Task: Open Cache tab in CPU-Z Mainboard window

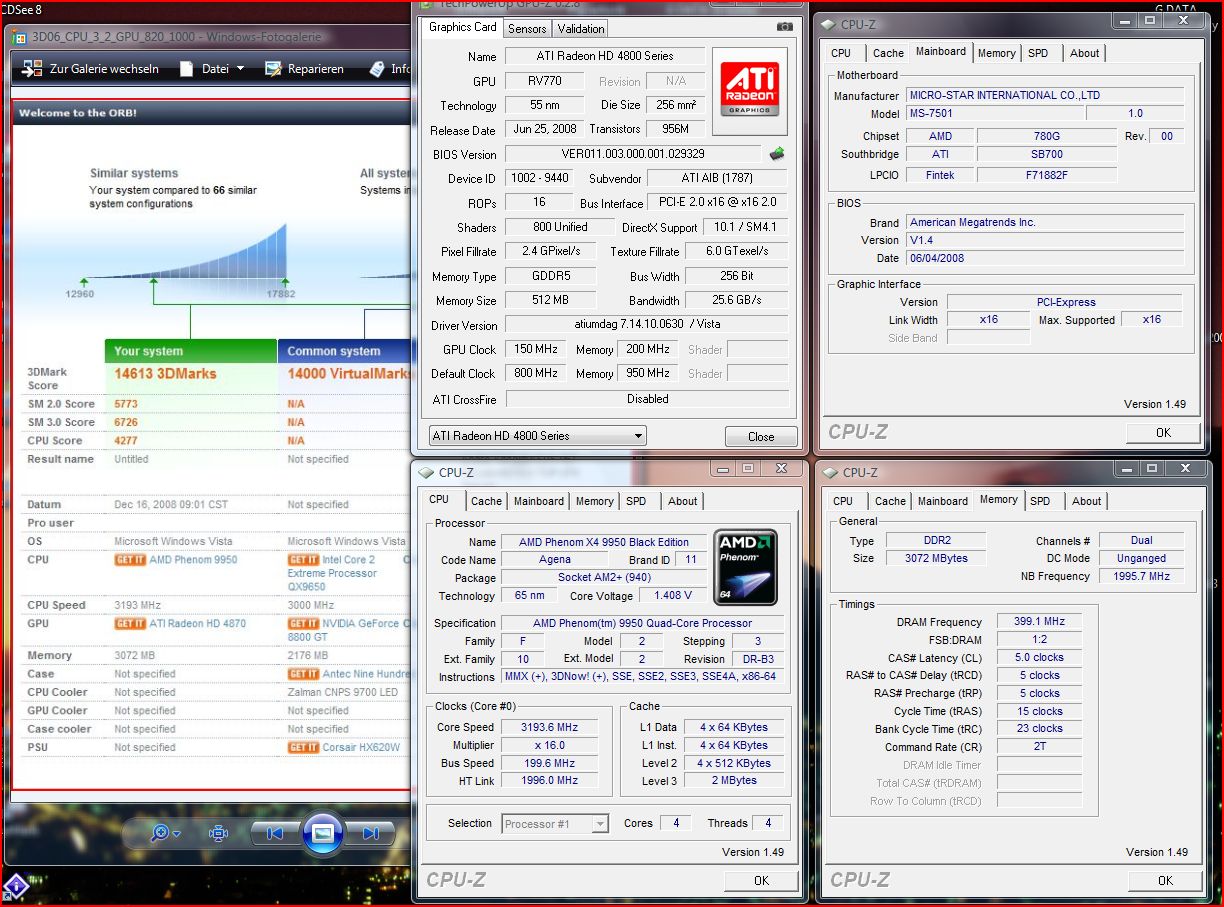Action: pos(888,53)
